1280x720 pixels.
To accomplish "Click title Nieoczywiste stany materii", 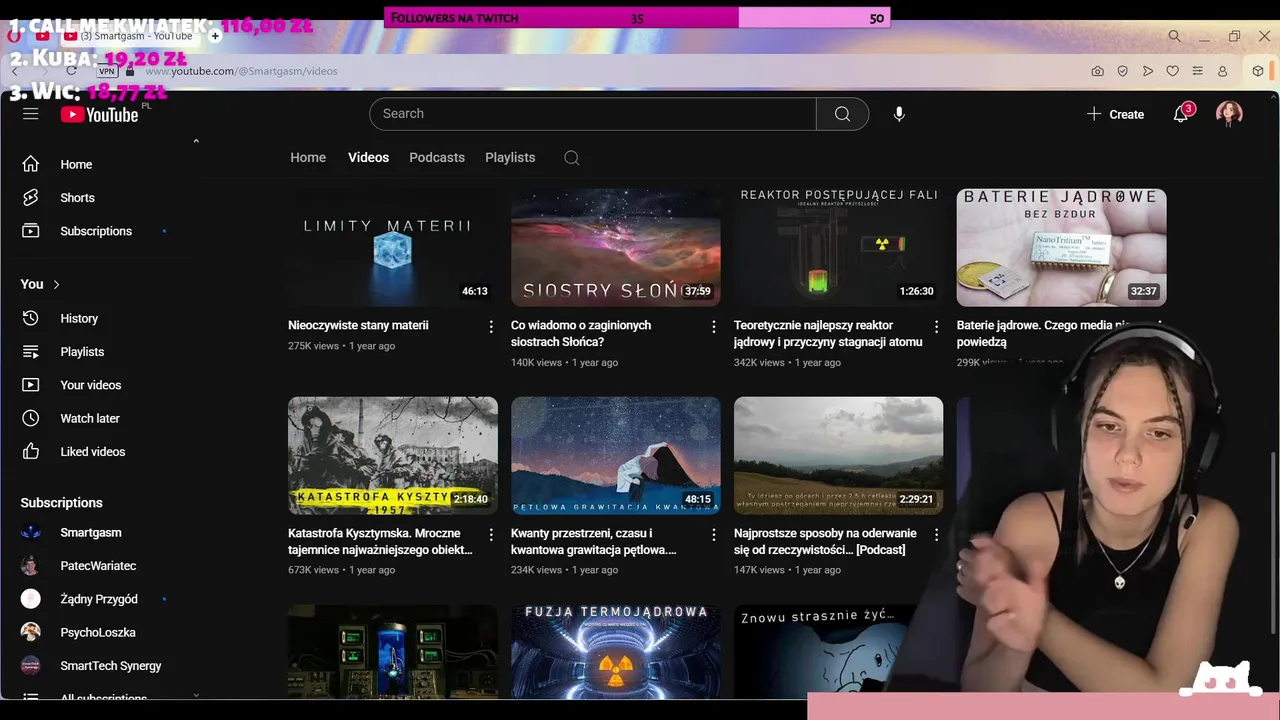I will pos(358,325).
